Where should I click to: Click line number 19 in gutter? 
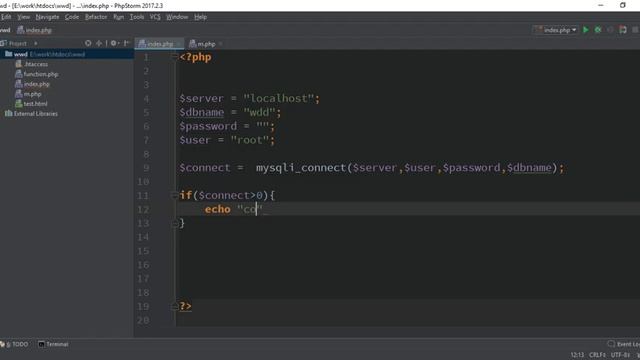[143, 307]
